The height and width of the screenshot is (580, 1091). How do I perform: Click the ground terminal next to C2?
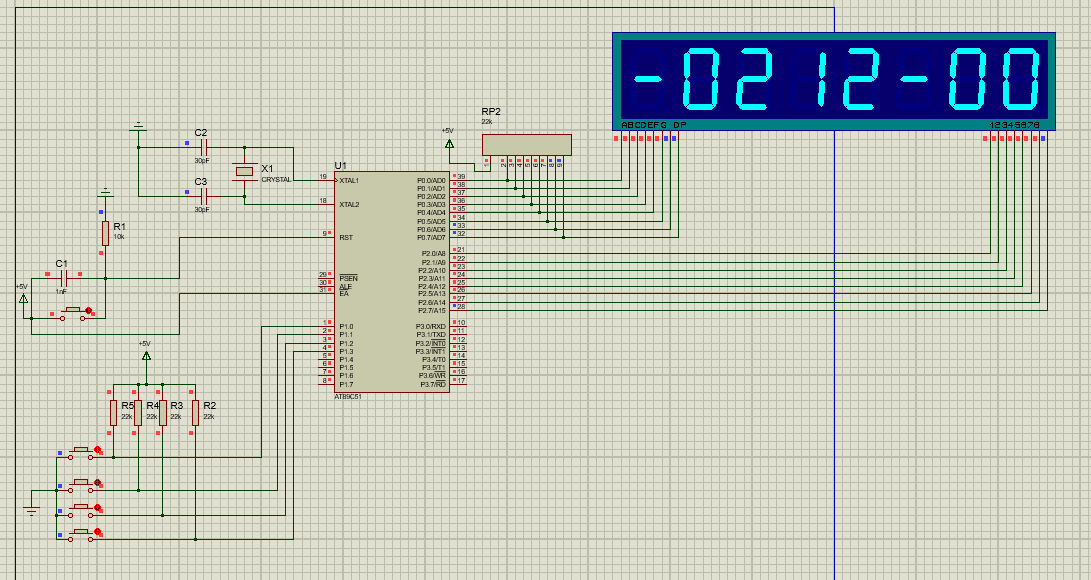click(x=138, y=127)
